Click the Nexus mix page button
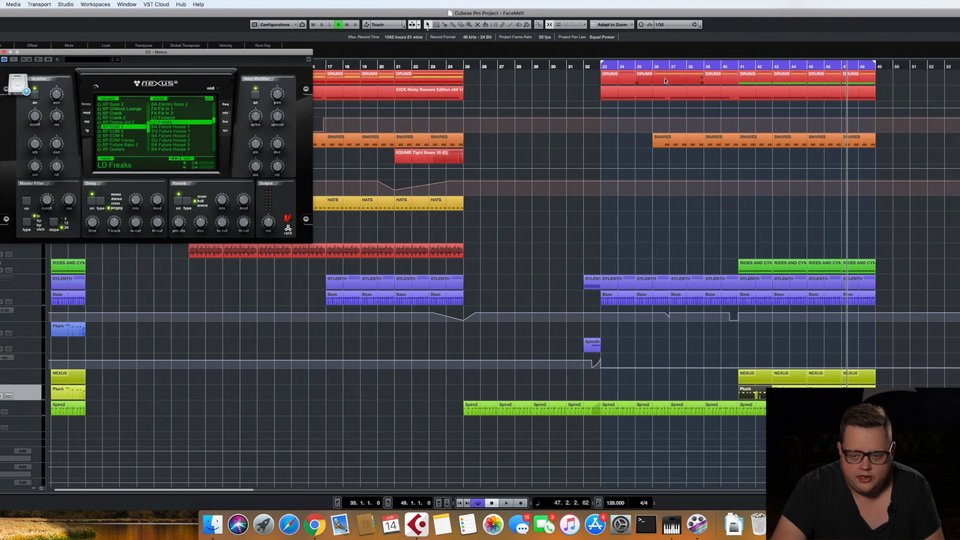Screen dimensions: 960x540 coord(225,113)
